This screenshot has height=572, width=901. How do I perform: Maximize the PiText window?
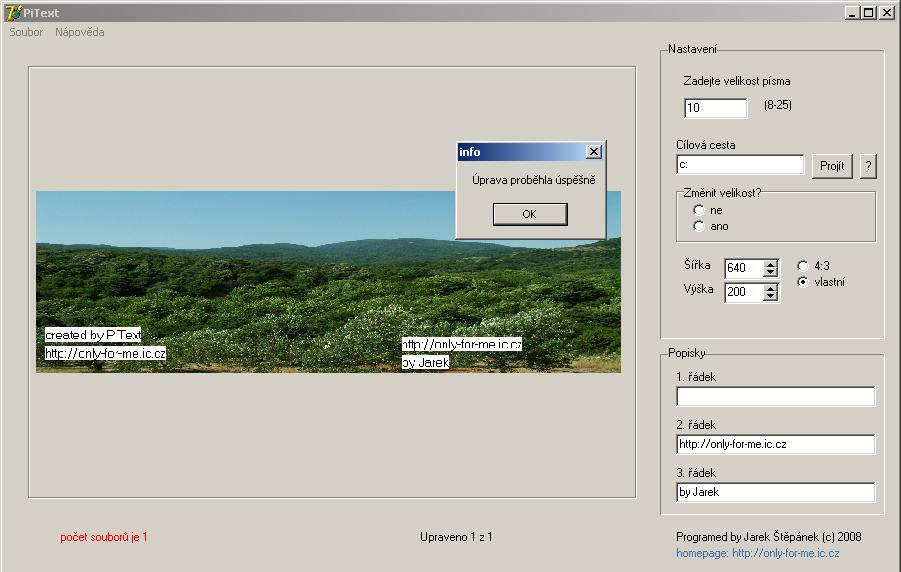coord(869,13)
